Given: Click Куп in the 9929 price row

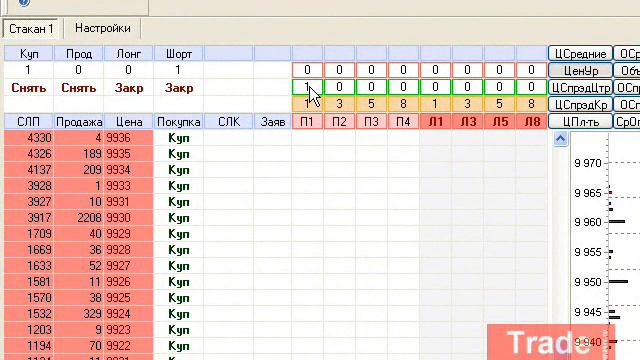Looking at the screenshot, I should [x=179, y=234].
